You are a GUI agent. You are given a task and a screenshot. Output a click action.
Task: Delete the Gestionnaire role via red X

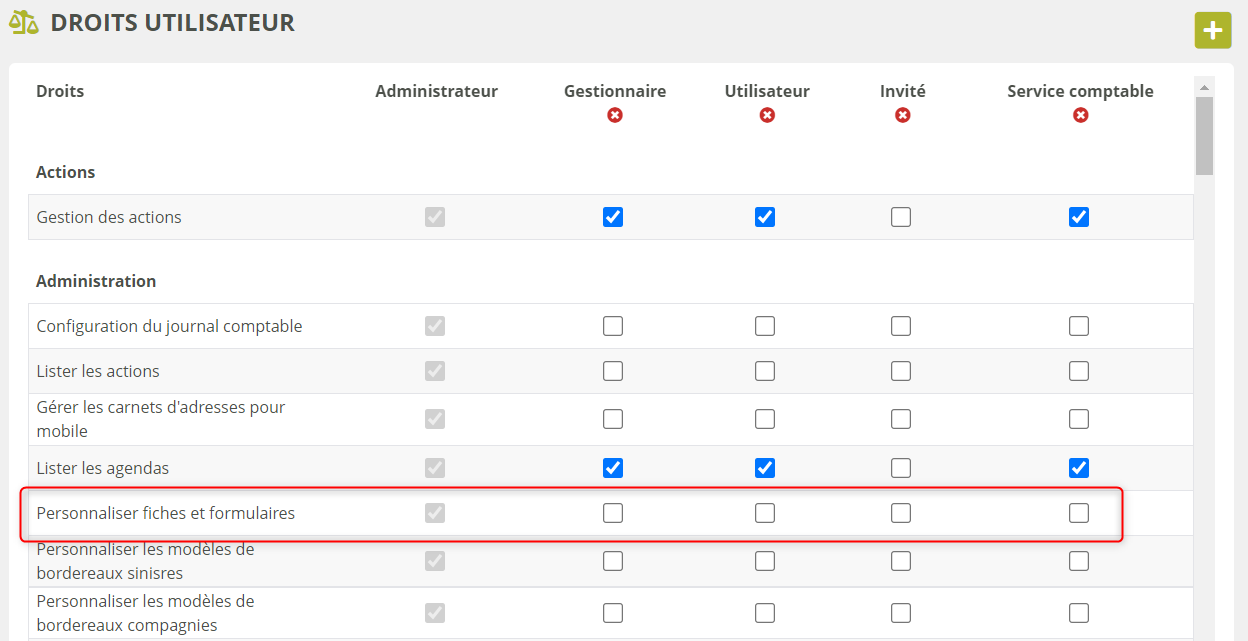point(614,115)
